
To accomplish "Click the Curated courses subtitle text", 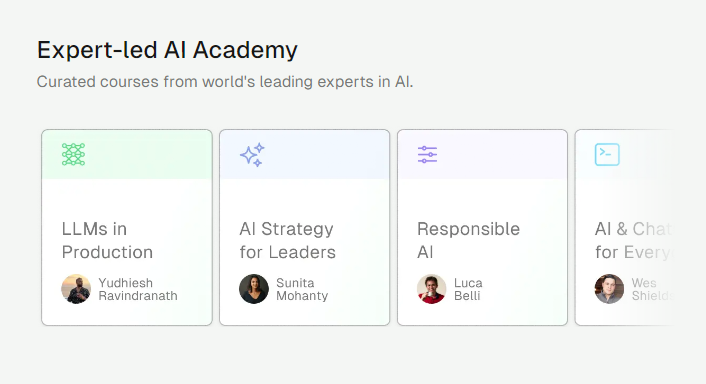I will [225, 82].
